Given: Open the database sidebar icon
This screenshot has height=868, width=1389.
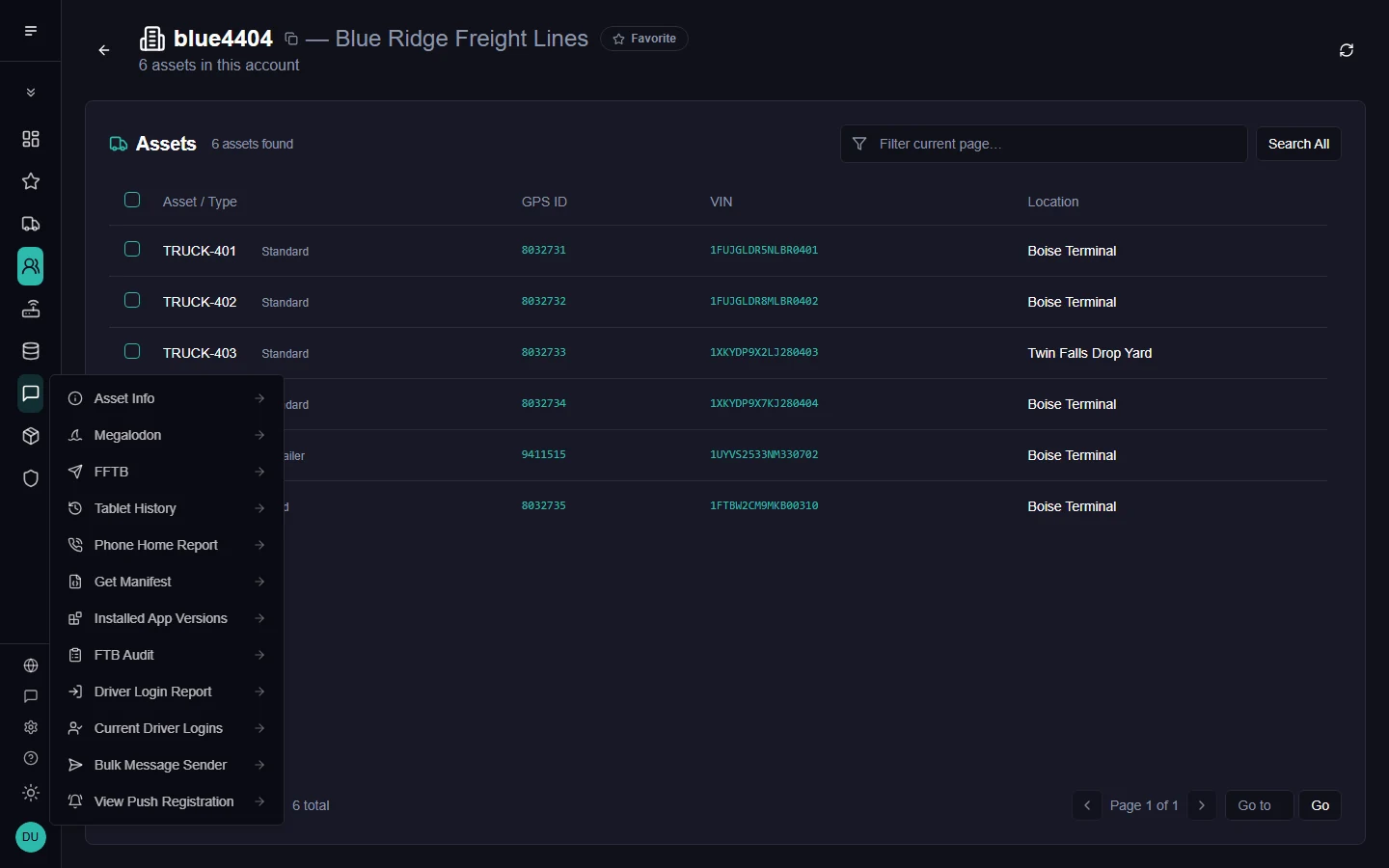Looking at the screenshot, I should [31, 351].
